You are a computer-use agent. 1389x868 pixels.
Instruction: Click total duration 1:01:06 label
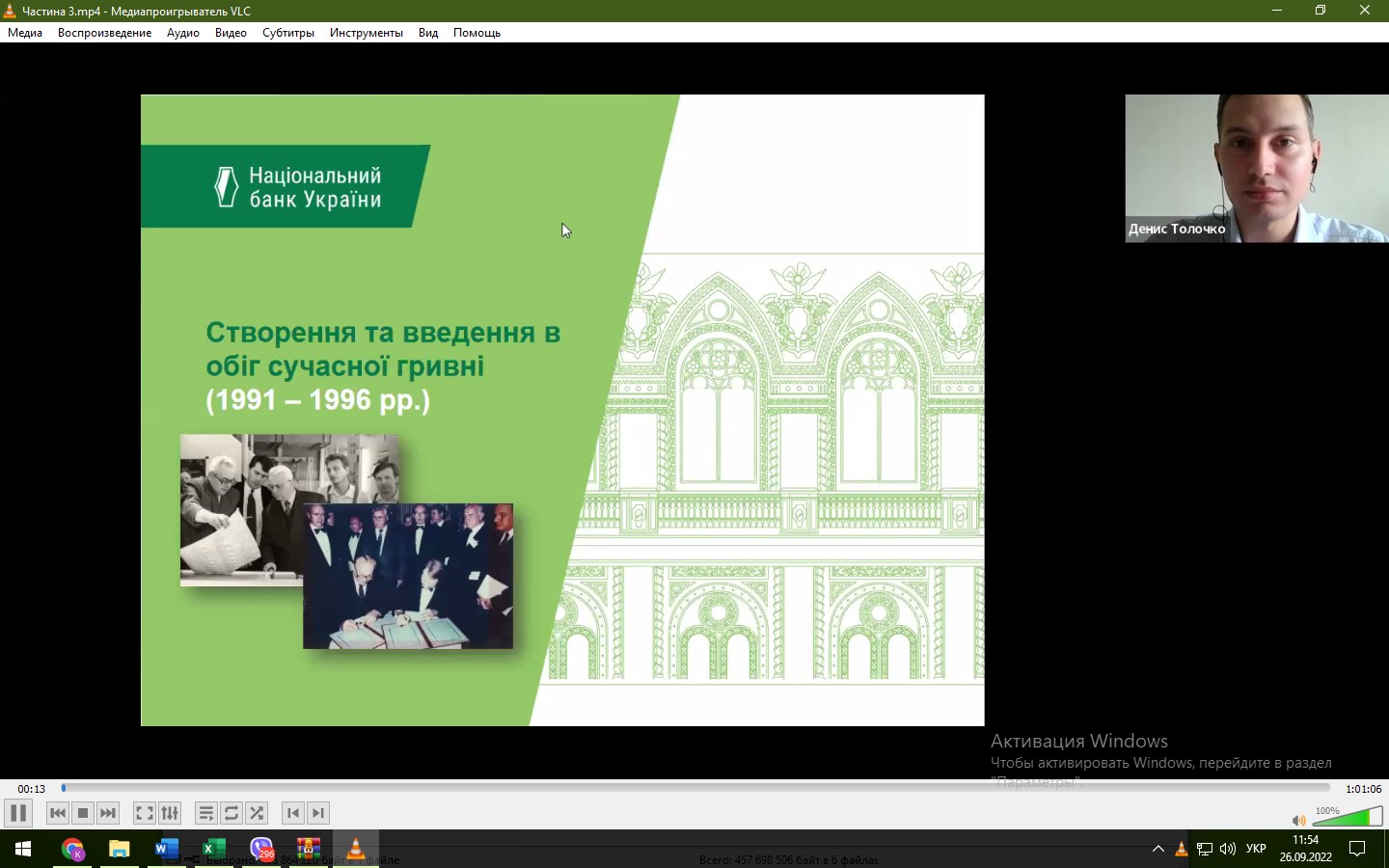[x=1363, y=789]
